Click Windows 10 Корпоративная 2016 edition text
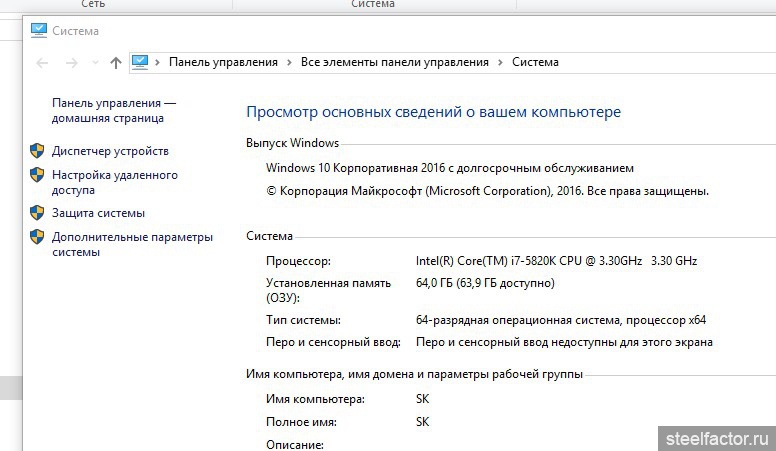This screenshot has height=451, width=776. pyautogui.click(x=450, y=168)
